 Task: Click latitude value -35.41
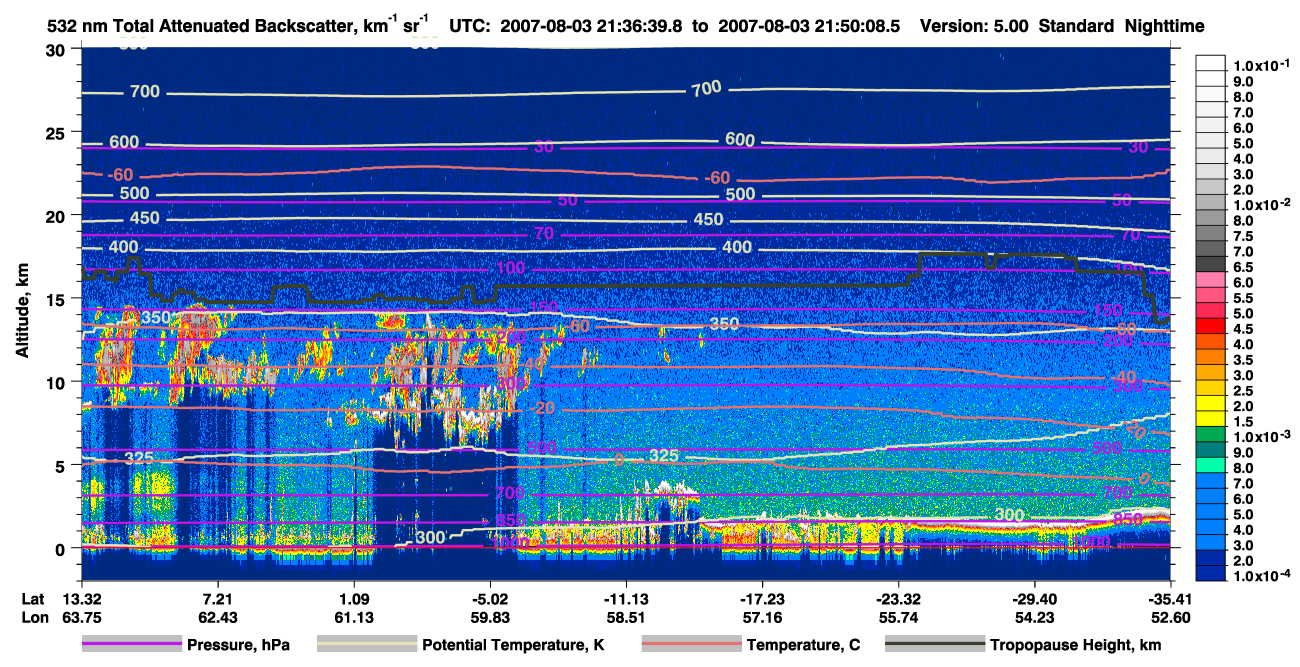(1171, 599)
